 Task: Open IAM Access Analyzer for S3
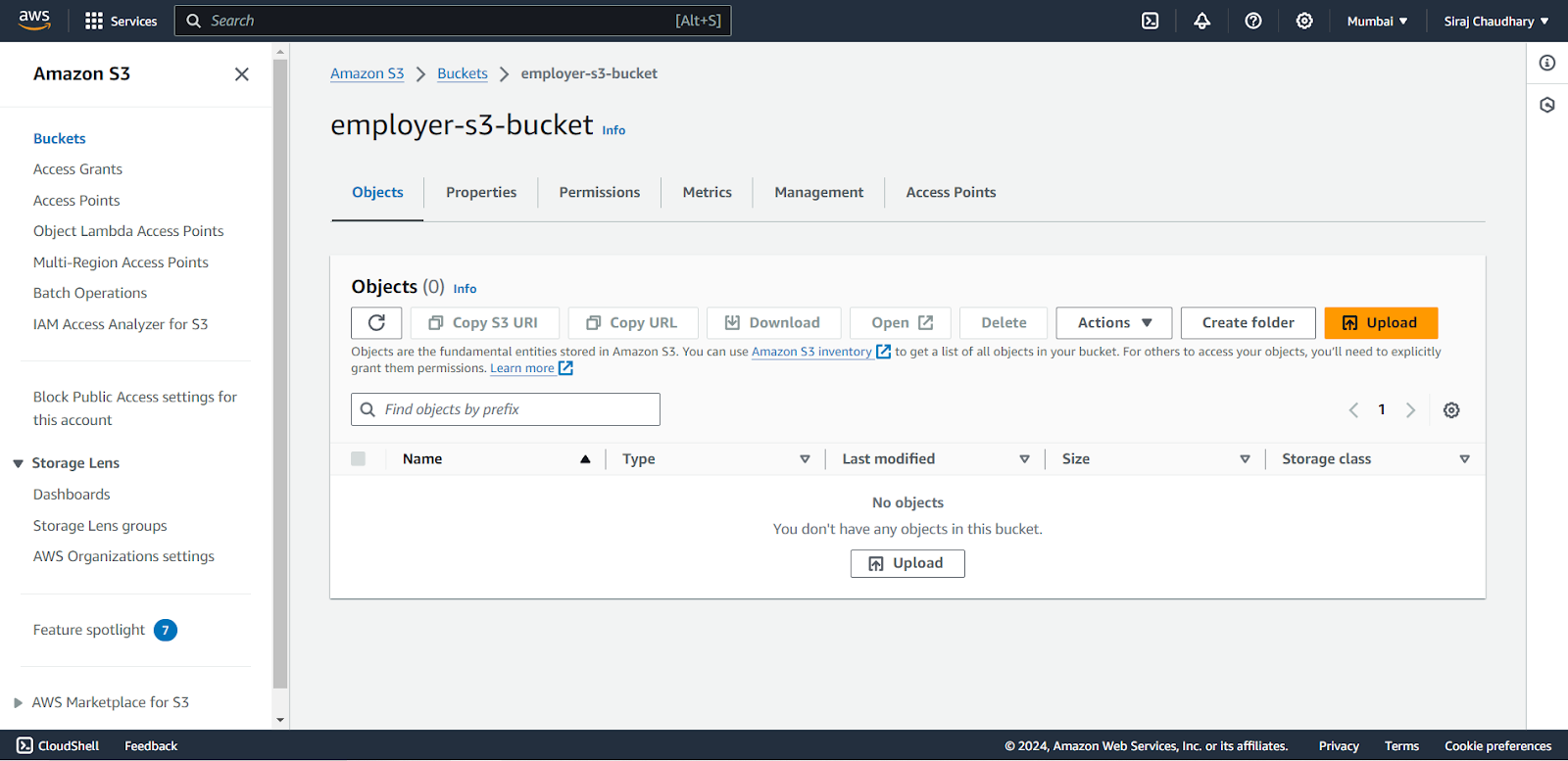tap(121, 324)
